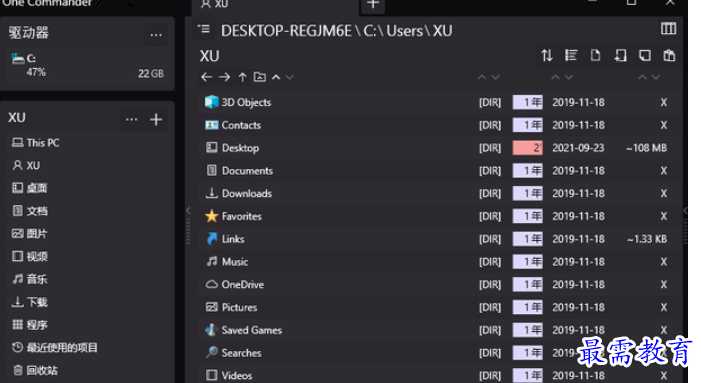Open the 回收站 recycle bin shortcut
This screenshot has width=701, height=383.
[35, 370]
